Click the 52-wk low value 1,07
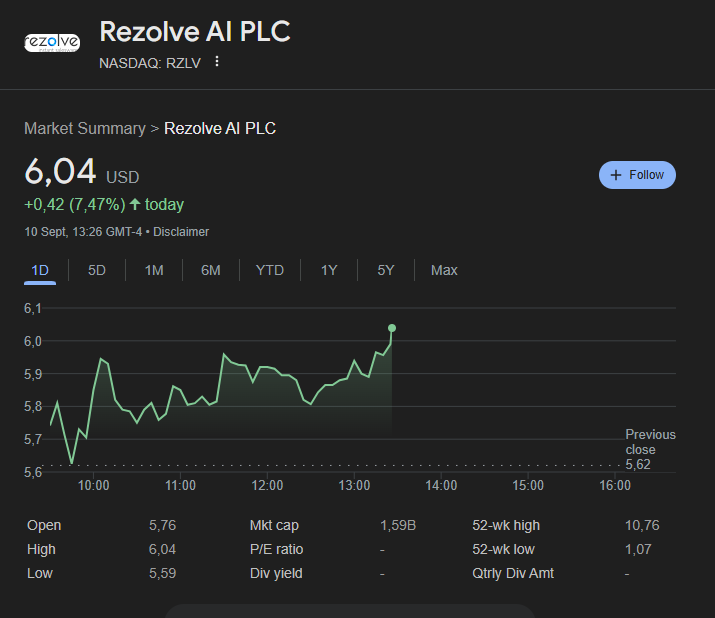 638,549
